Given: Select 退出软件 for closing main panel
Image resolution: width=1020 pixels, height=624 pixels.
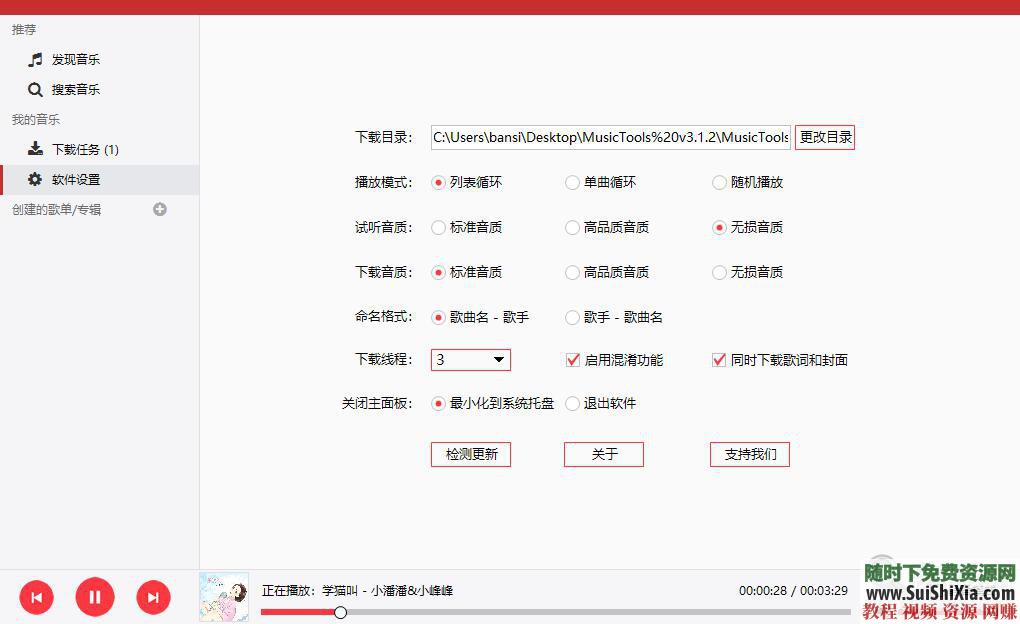Looking at the screenshot, I should coord(571,404).
